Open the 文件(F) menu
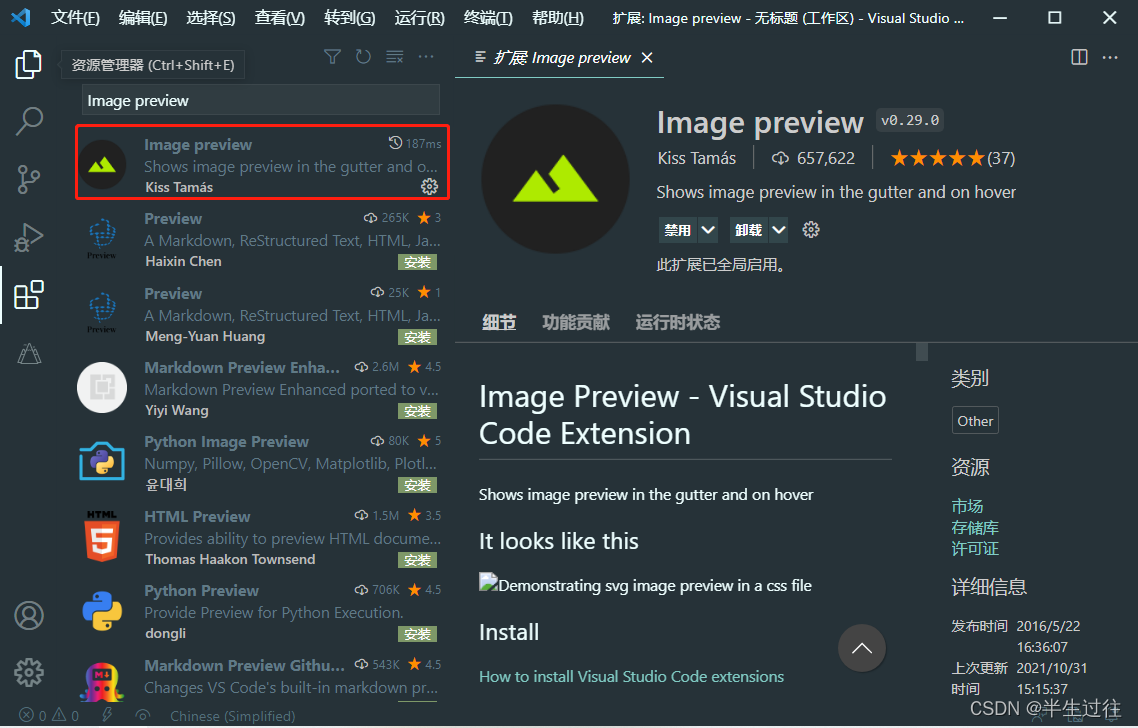Viewport: 1138px width, 728px height. (x=75, y=18)
